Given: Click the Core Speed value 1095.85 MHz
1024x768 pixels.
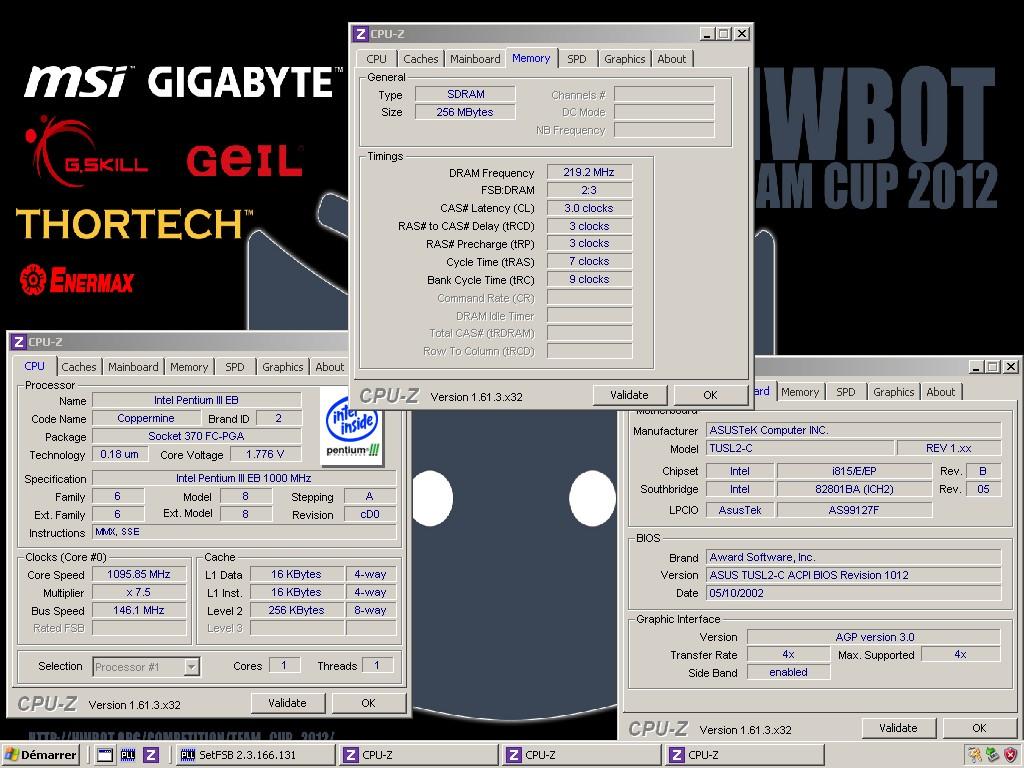Looking at the screenshot, I should click(x=139, y=575).
